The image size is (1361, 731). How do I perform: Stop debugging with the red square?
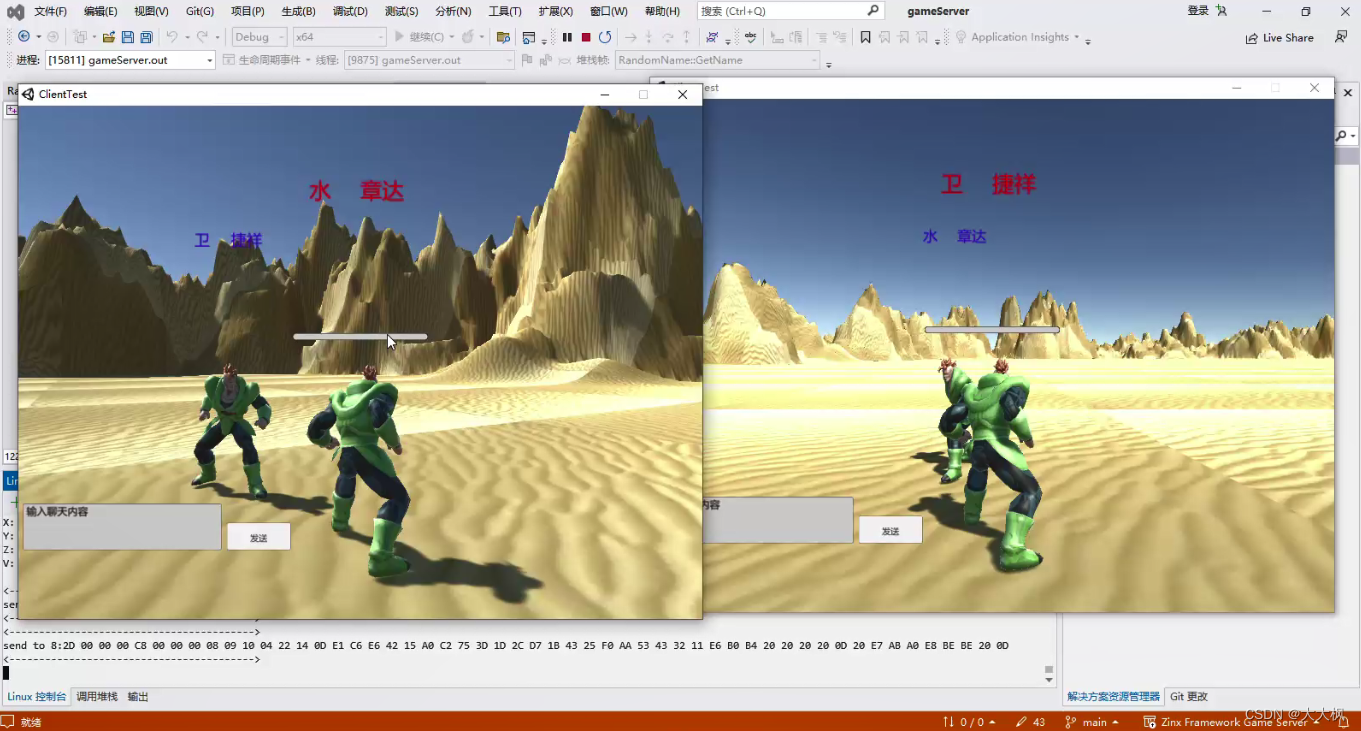586,37
